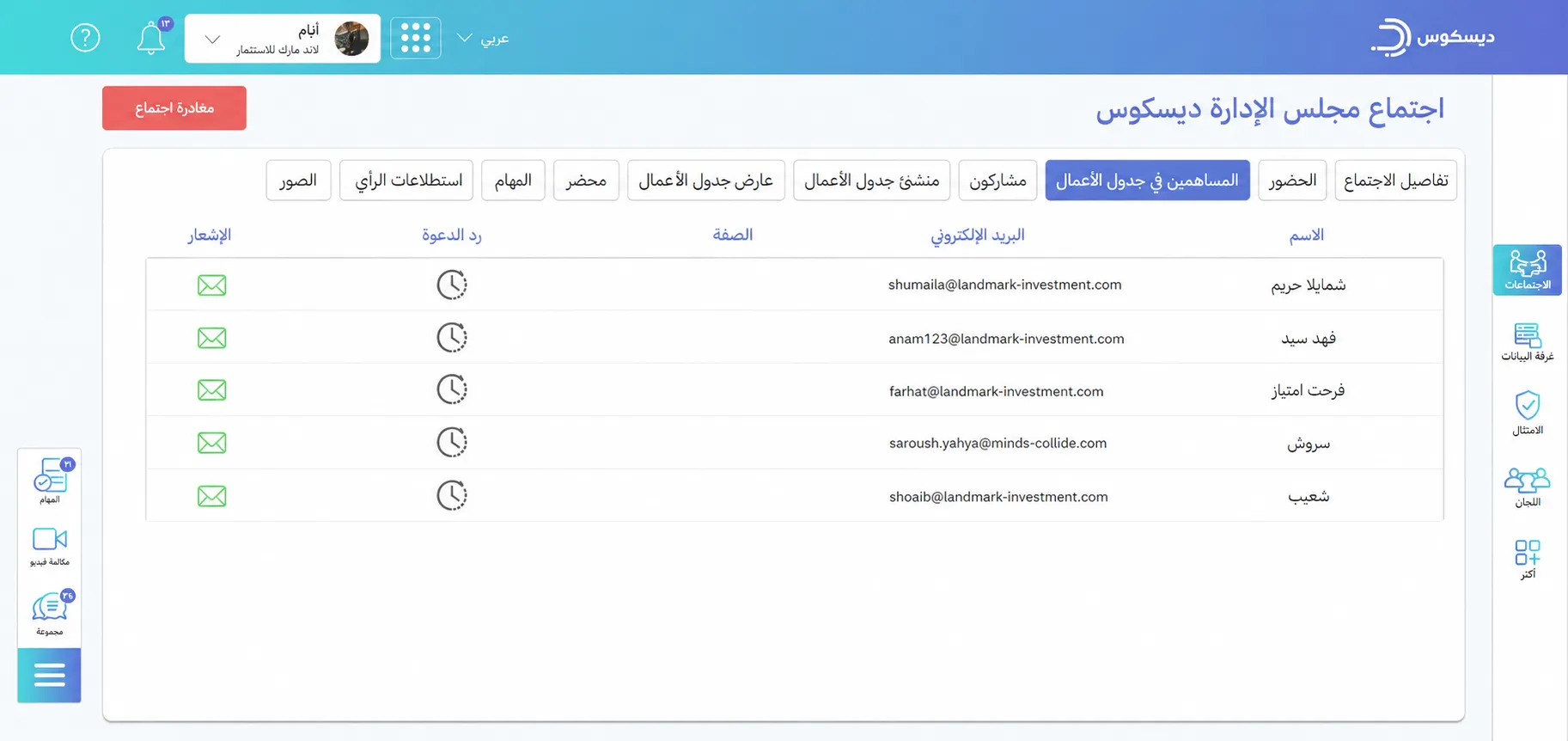1568x741 pixels.
Task: Click email anam123@landmark-investment.com
Action: [x=1006, y=339]
